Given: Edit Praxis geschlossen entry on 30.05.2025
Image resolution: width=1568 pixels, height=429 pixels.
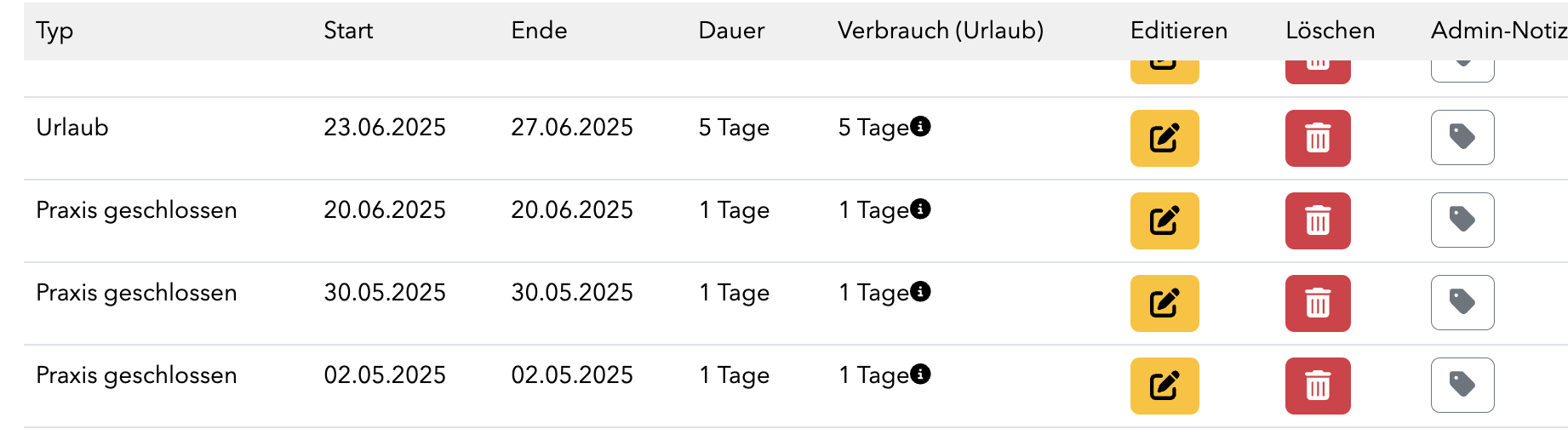Looking at the screenshot, I should [x=1165, y=303].
